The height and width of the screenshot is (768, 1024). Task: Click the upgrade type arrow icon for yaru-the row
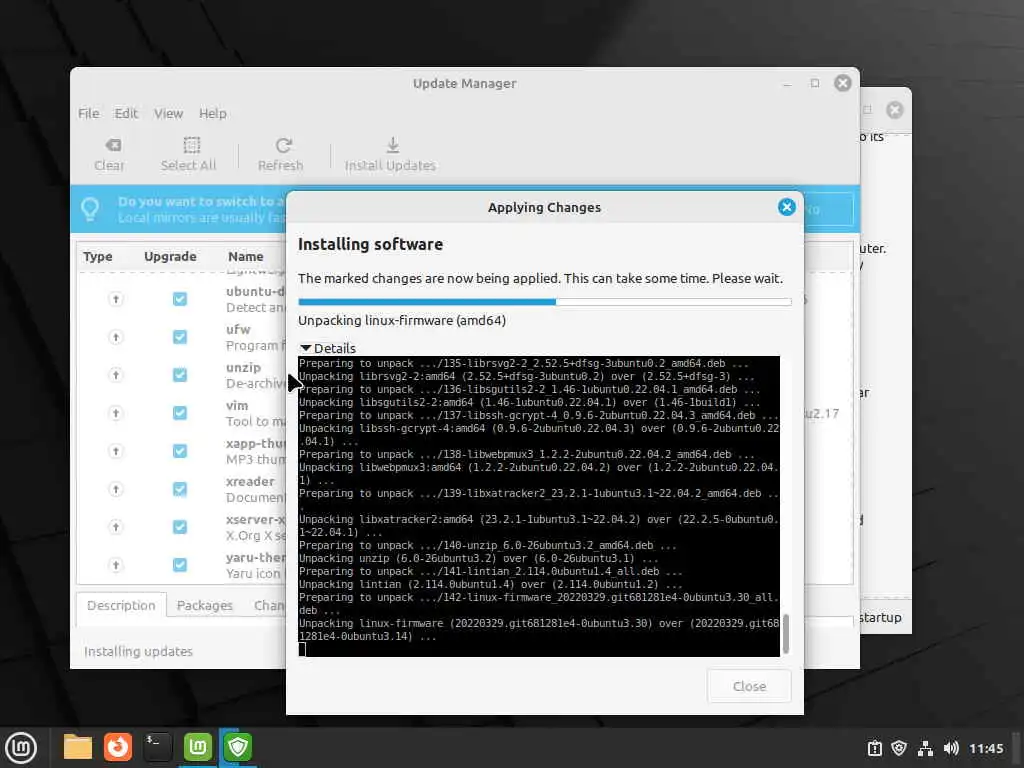pos(116,565)
